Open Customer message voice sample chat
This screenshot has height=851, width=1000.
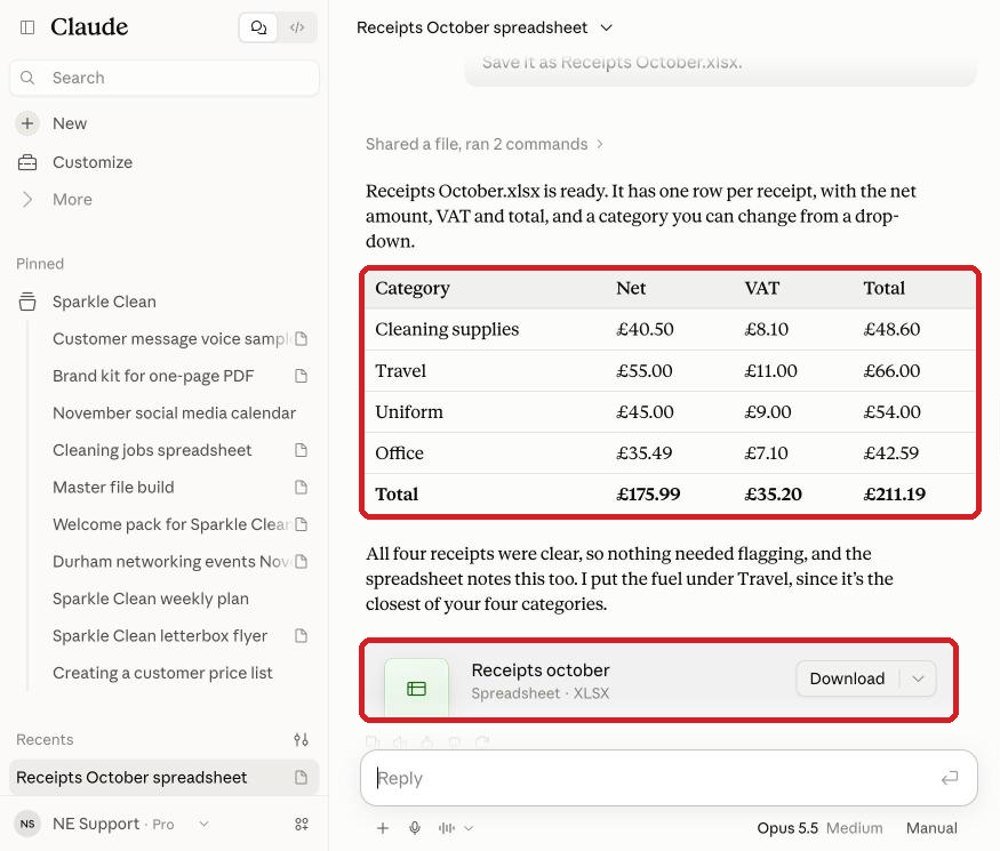(x=170, y=339)
